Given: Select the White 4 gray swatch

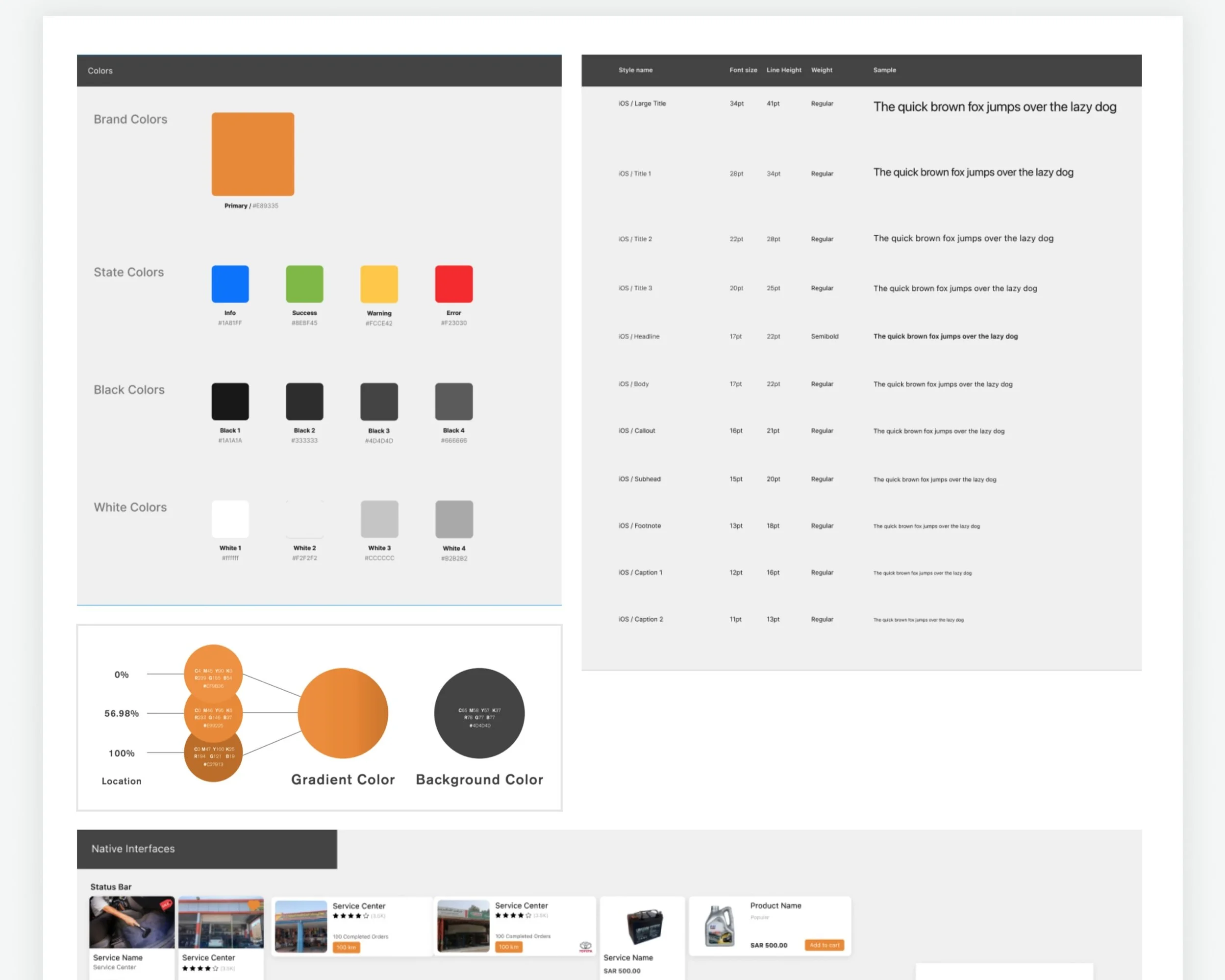Looking at the screenshot, I should [454, 519].
